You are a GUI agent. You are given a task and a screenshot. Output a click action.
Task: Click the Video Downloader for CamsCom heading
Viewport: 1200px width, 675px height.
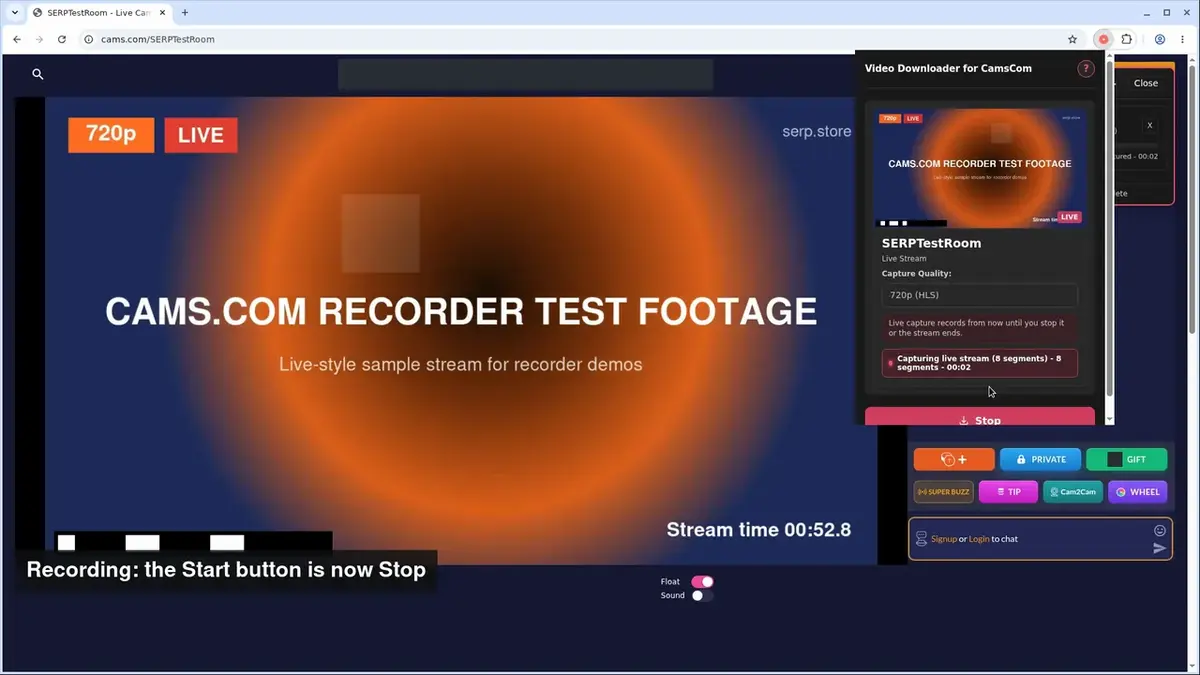pos(948,68)
